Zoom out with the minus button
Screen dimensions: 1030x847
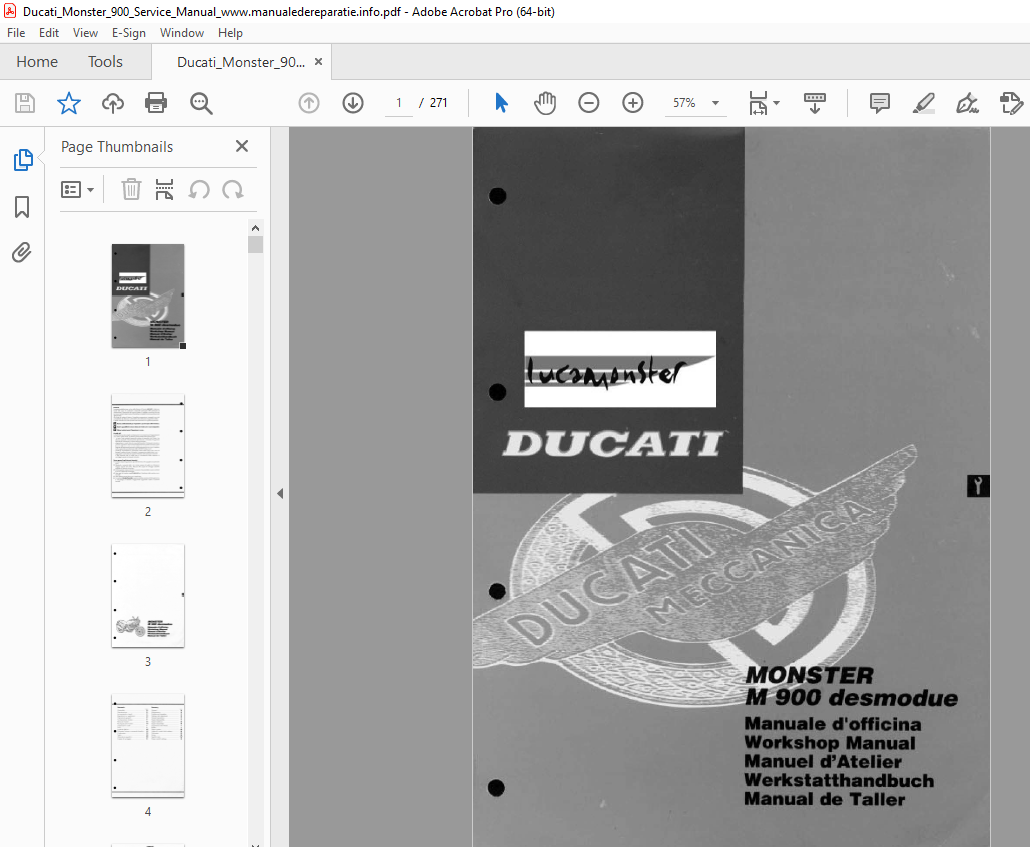click(589, 103)
